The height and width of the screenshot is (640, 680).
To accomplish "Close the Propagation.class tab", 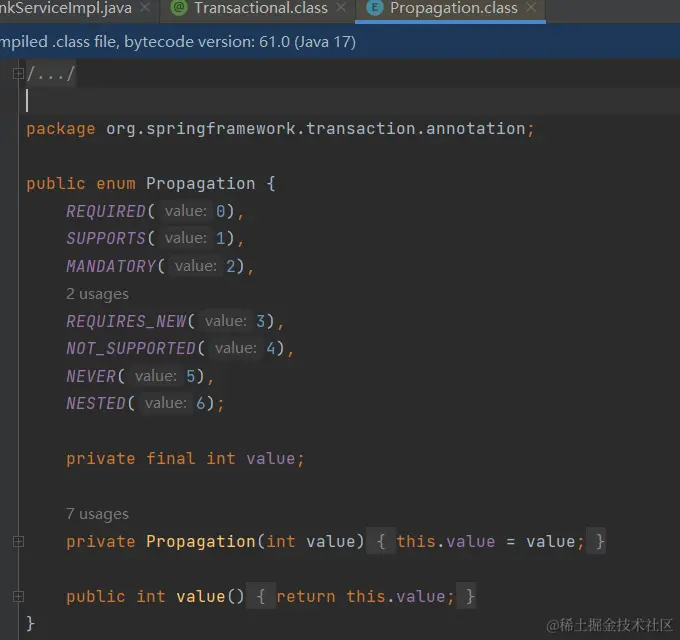I will click(x=531, y=7).
